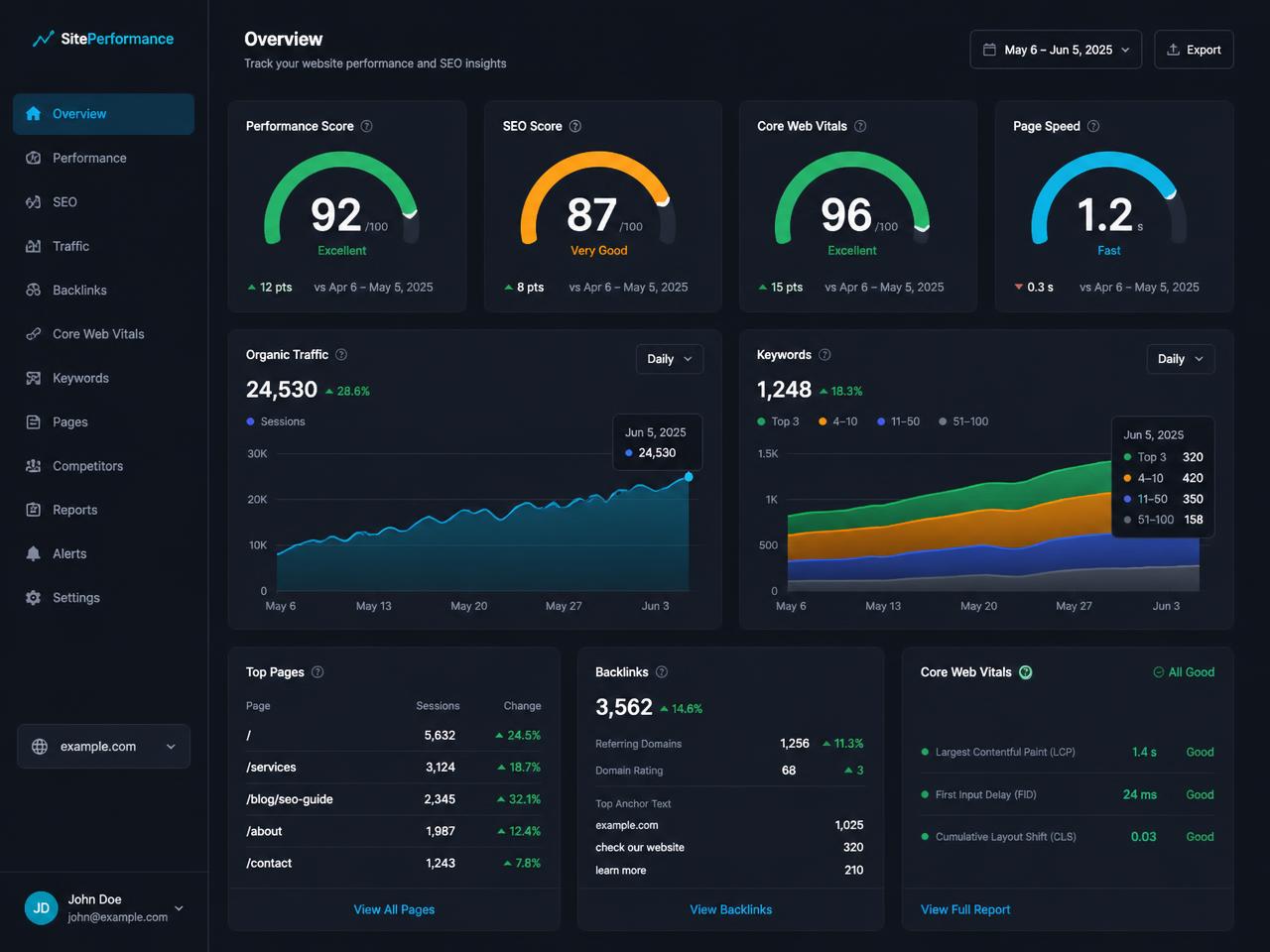Expand the example.com site selector
Viewport: 1270px width, 952px height.
point(103,747)
